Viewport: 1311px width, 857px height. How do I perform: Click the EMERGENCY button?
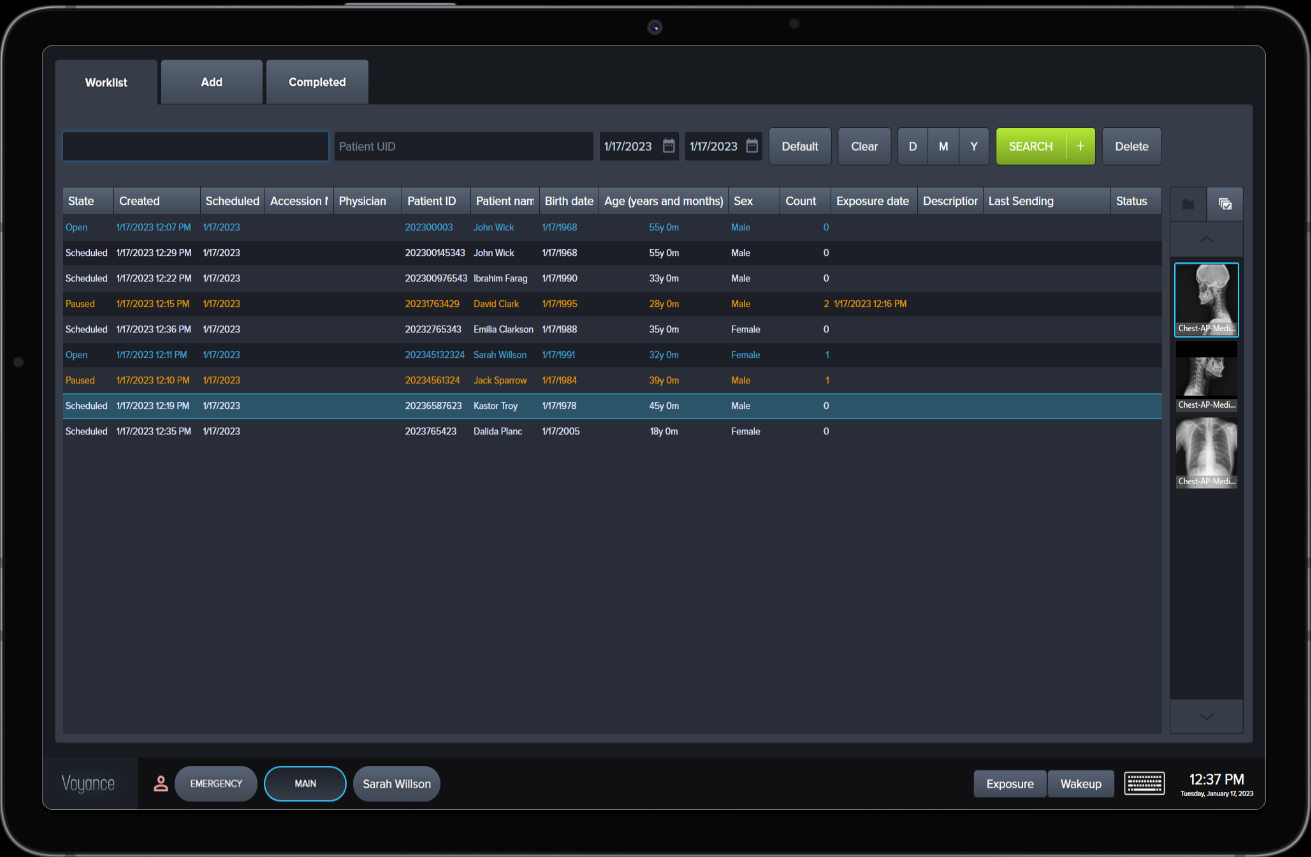(x=216, y=784)
